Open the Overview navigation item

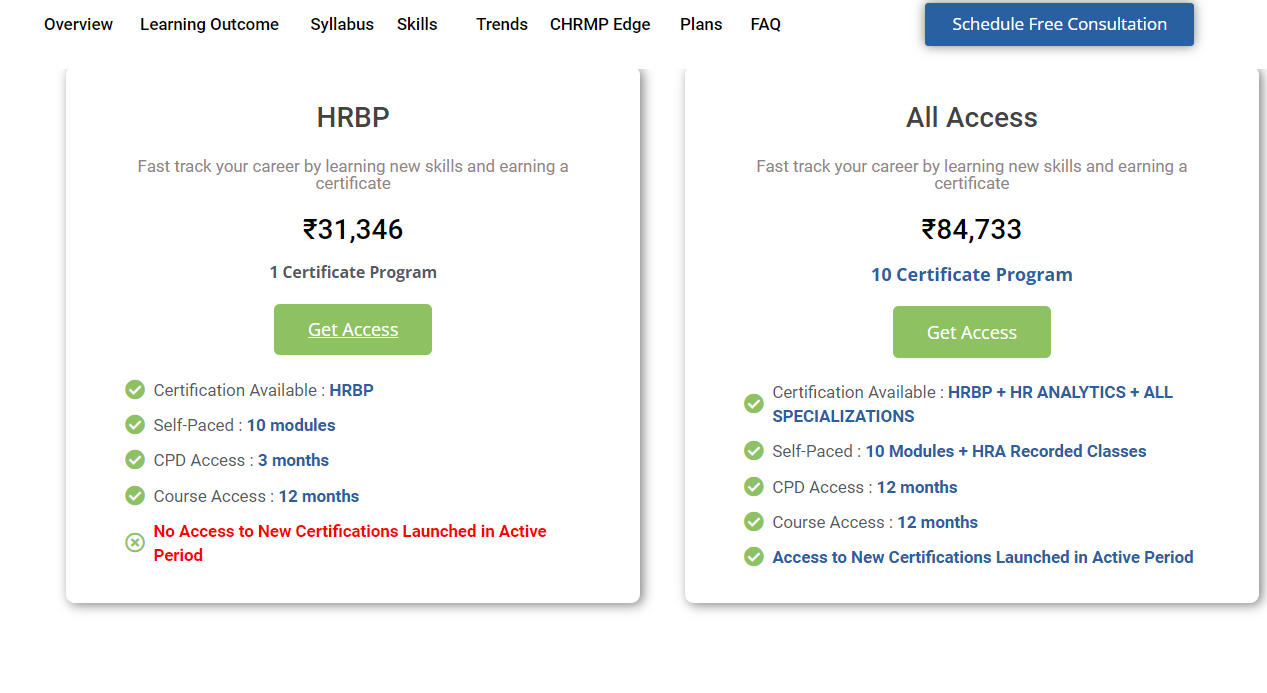(x=78, y=24)
